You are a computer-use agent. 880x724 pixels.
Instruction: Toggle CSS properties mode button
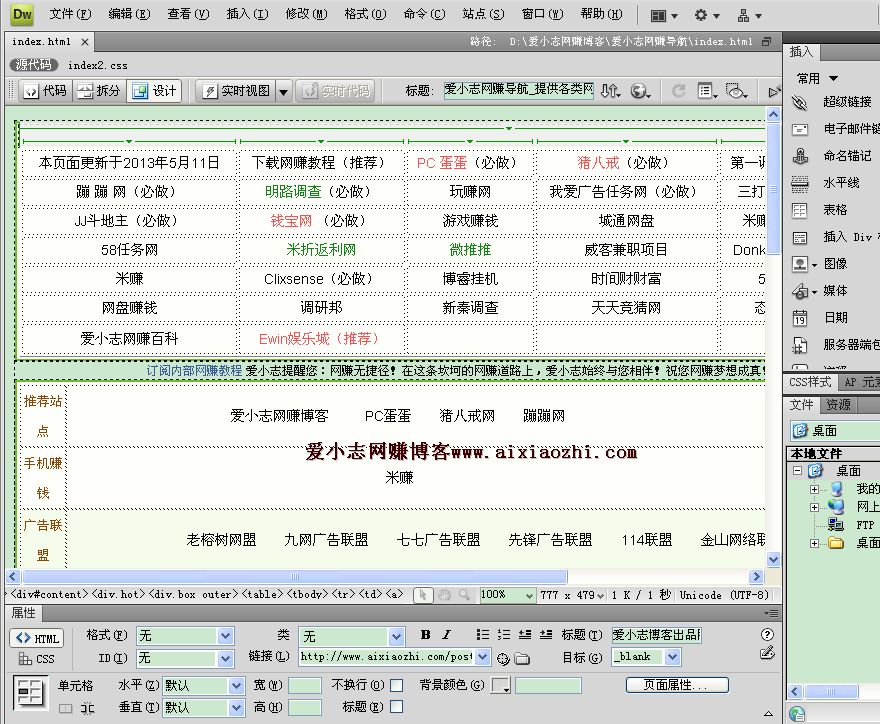tap(37, 659)
